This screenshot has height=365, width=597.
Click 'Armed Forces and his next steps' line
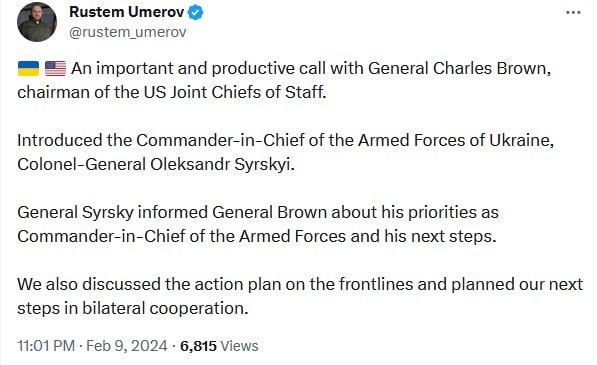[x=257, y=236]
